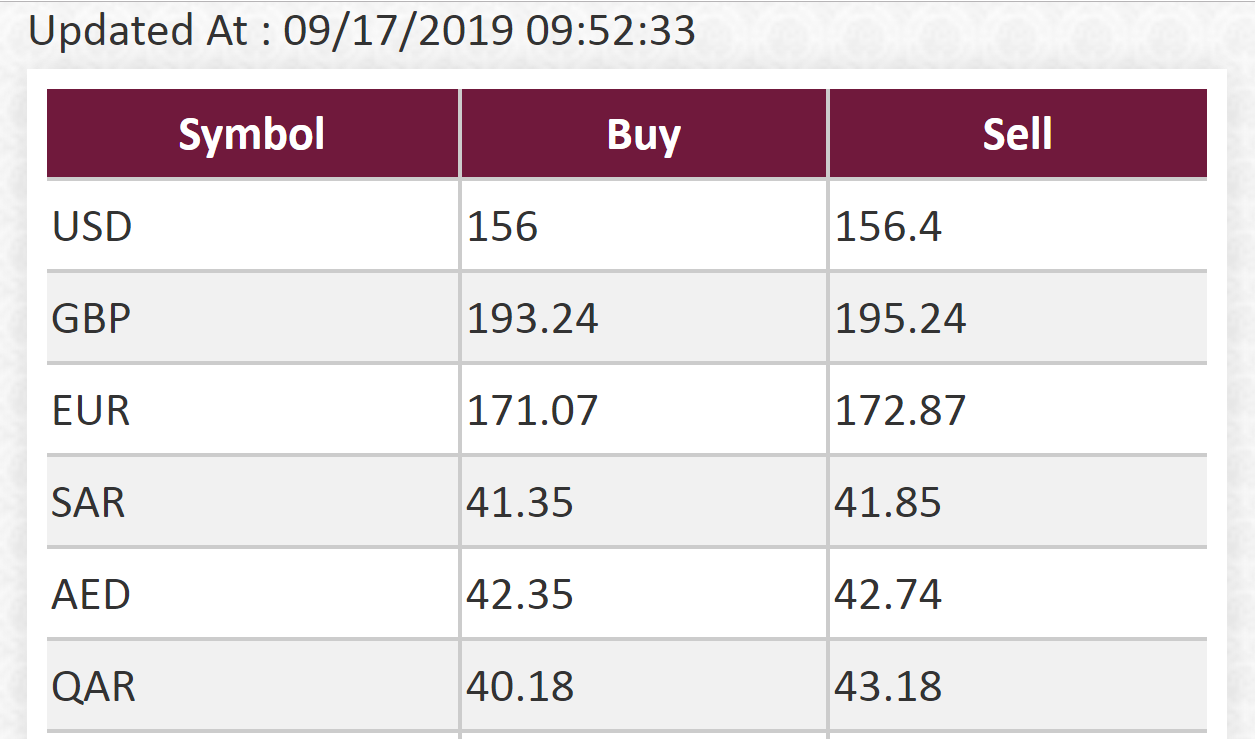Select the GBP symbol cell
The height and width of the screenshot is (739, 1255).
tap(91, 319)
